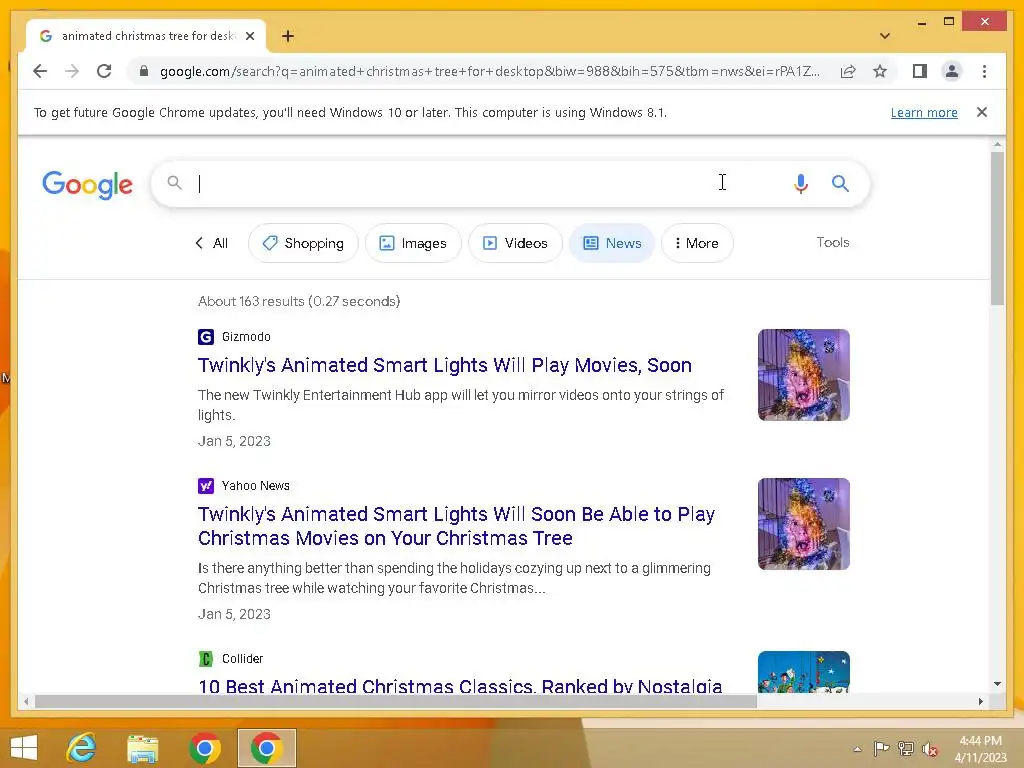Click the muted volume tray icon
Image resolution: width=1024 pixels, height=768 pixels.
coord(930,749)
